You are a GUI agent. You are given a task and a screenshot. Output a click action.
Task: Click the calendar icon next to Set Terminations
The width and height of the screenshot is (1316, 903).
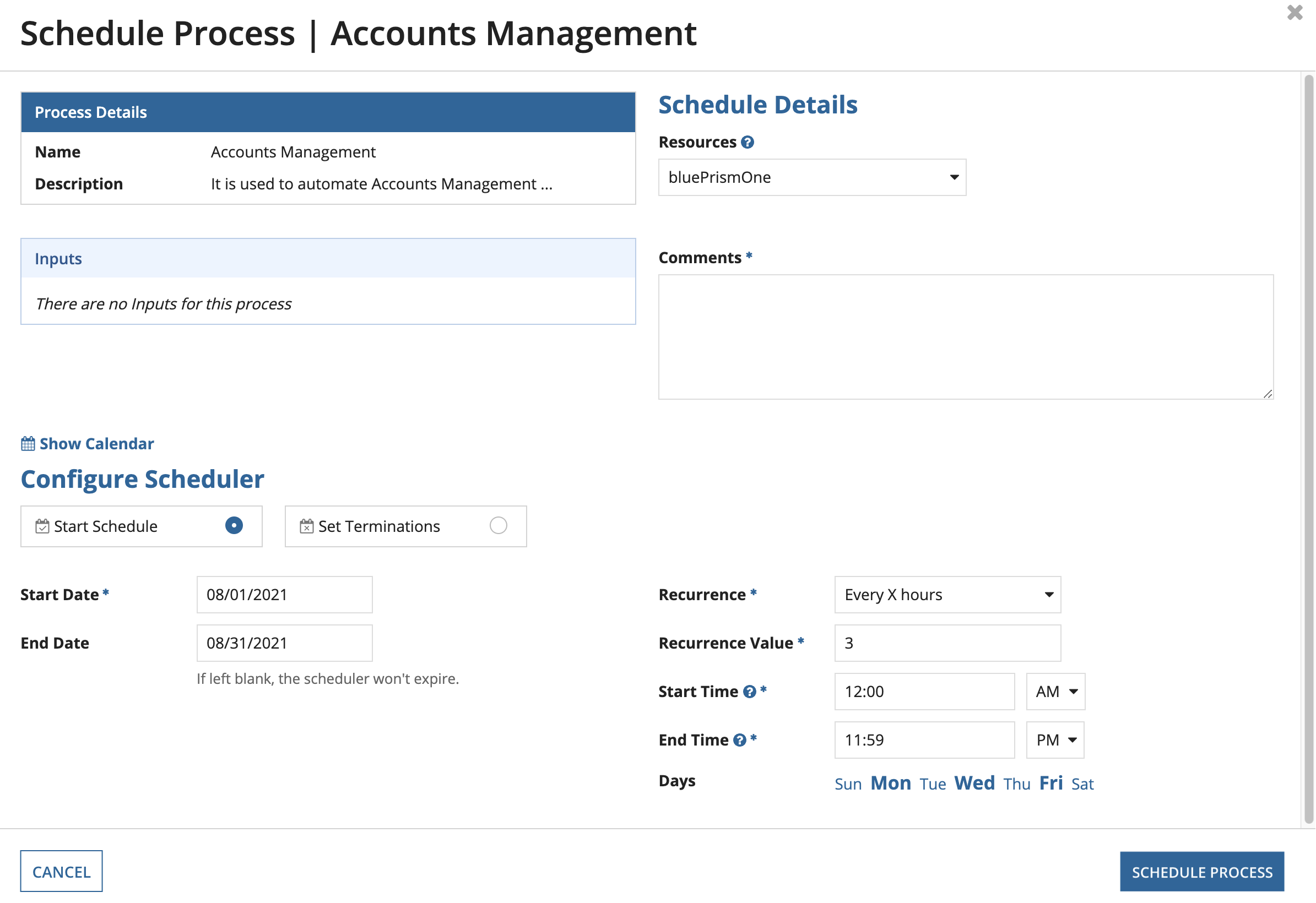click(305, 525)
